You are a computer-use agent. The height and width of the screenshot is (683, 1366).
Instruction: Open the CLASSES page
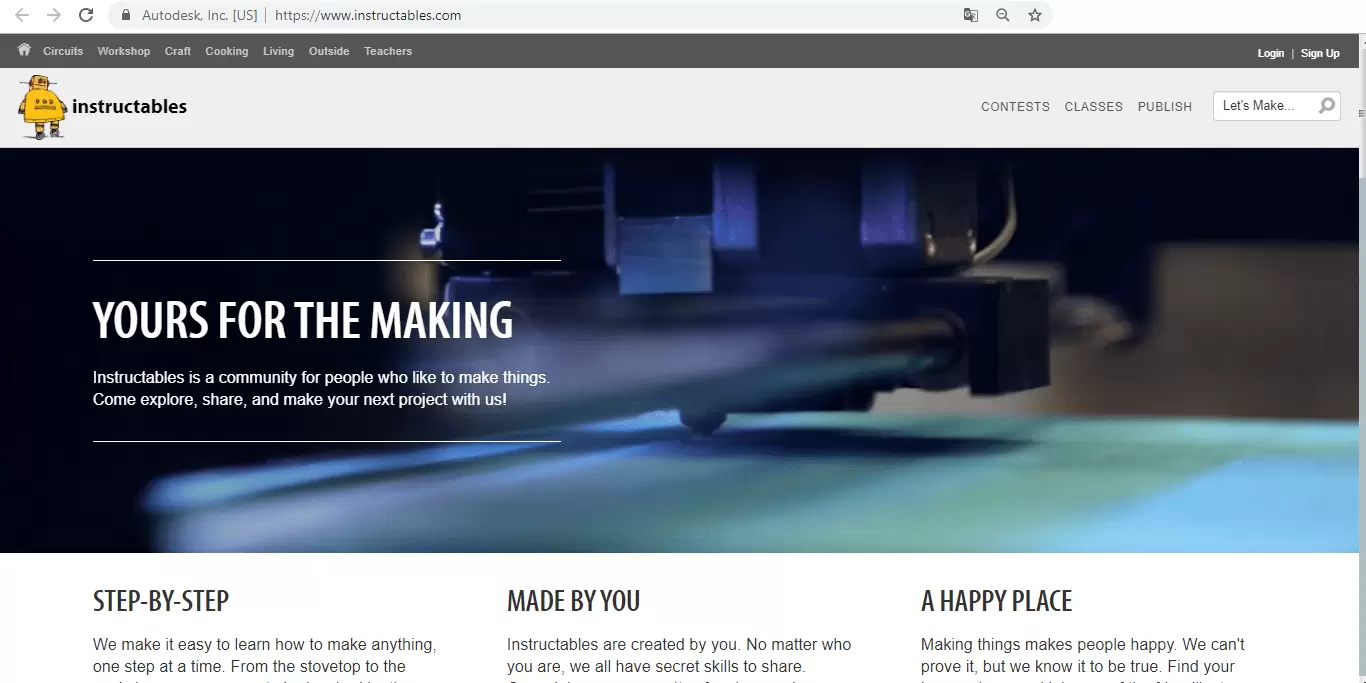click(x=1093, y=106)
